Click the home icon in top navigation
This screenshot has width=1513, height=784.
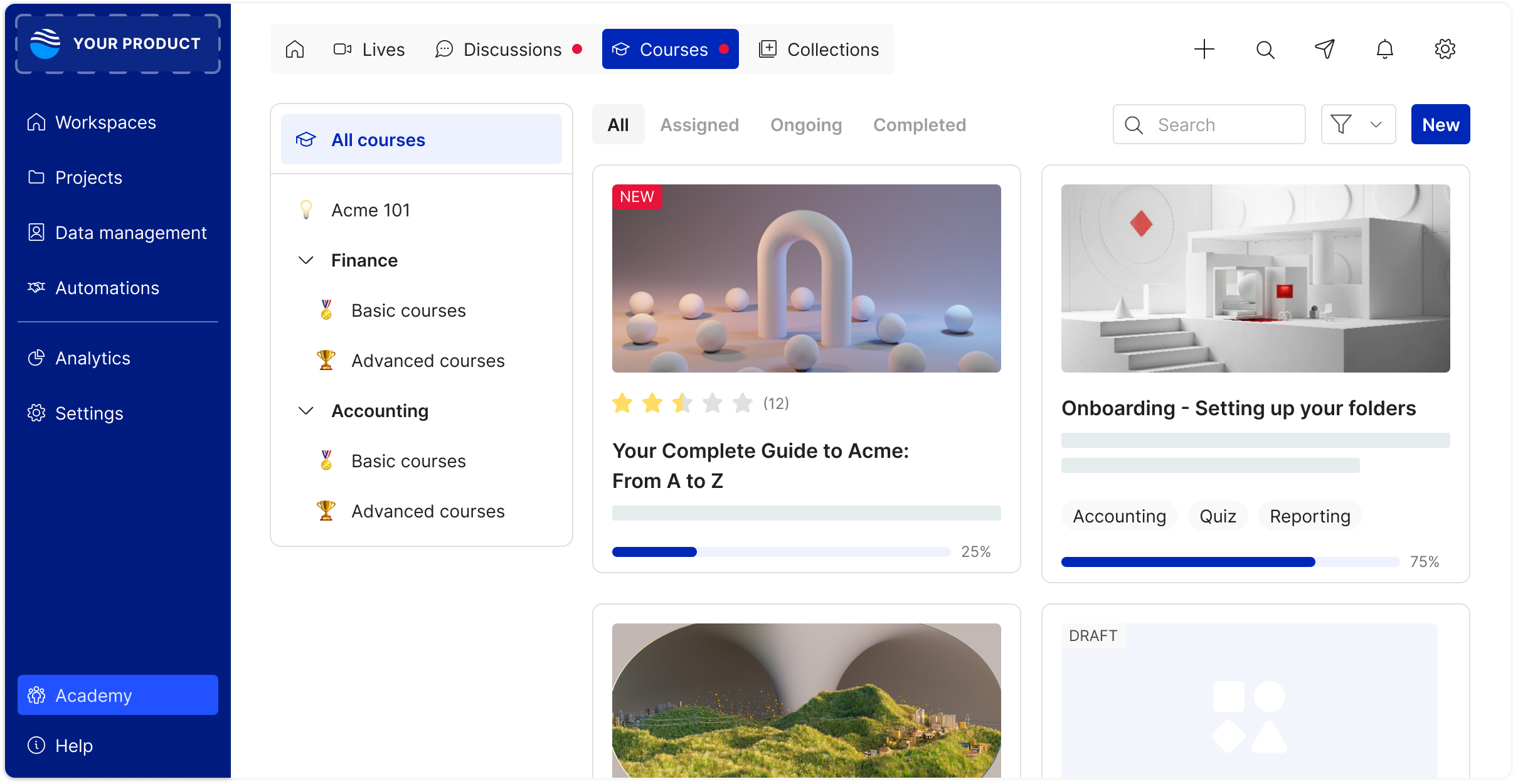click(295, 49)
